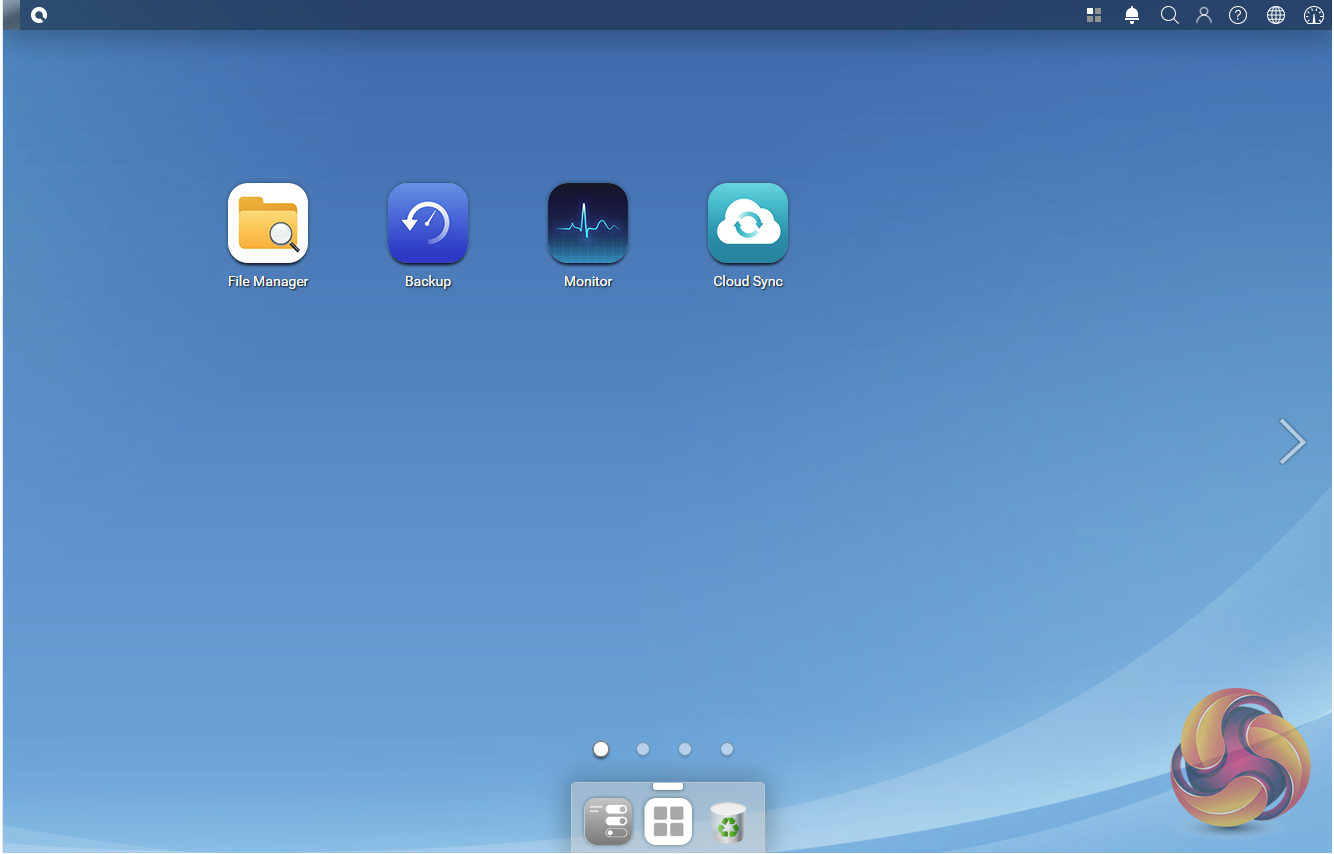Viewport: 1334px width, 854px height.
Task: Open help with the question mark icon
Action: [x=1238, y=15]
